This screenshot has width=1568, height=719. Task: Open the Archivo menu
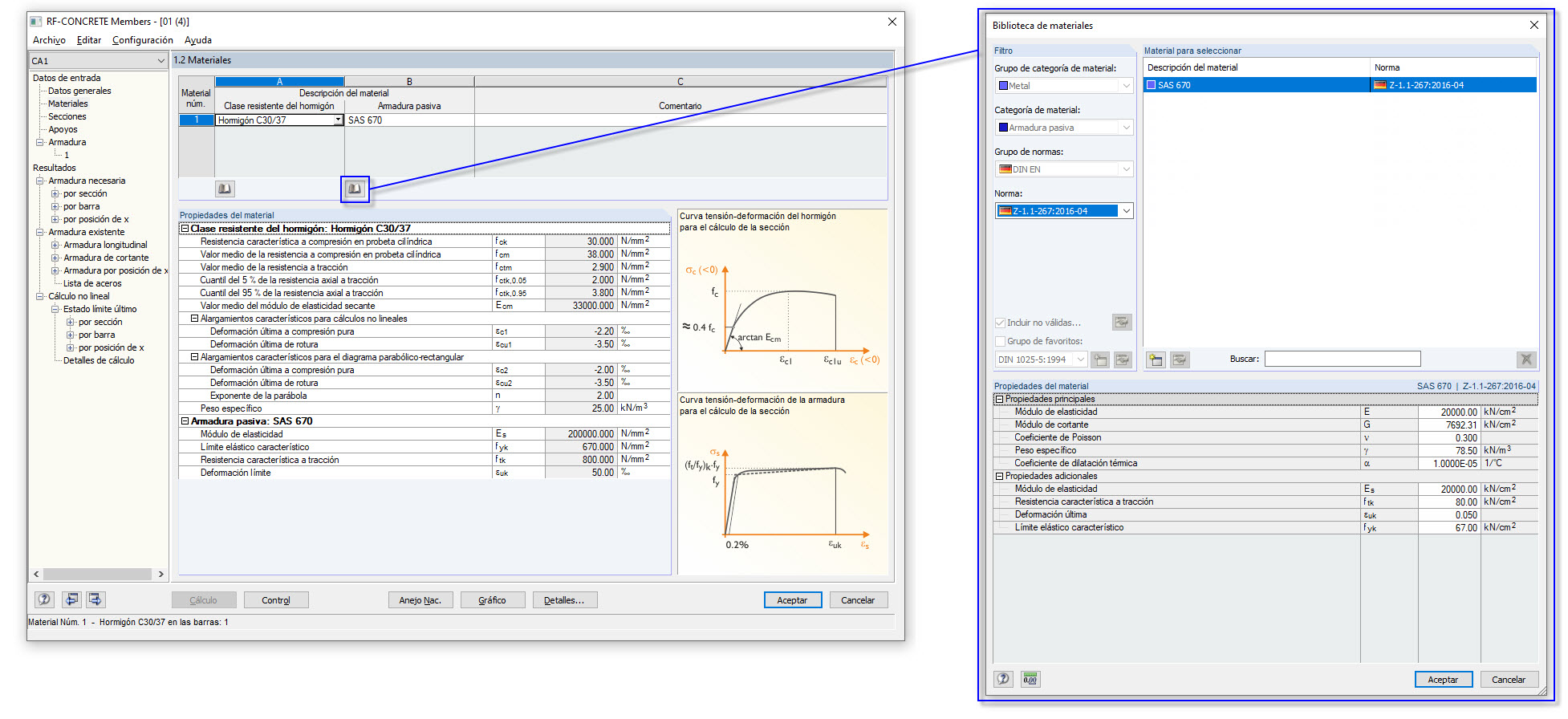49,40
